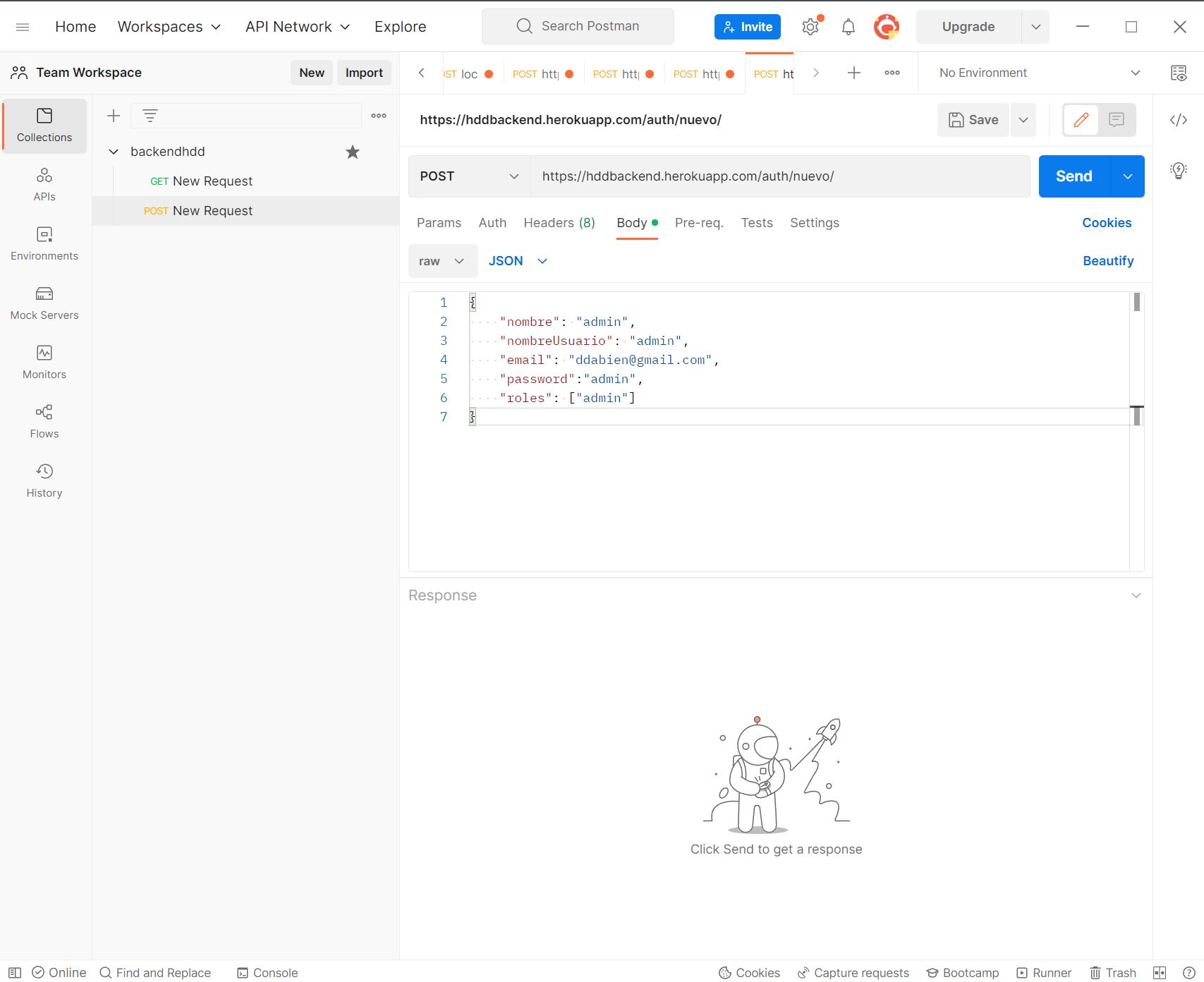Create a new collection with plus icon
The height and width of the screenshot is (982, 1204).
click(114, 116)
